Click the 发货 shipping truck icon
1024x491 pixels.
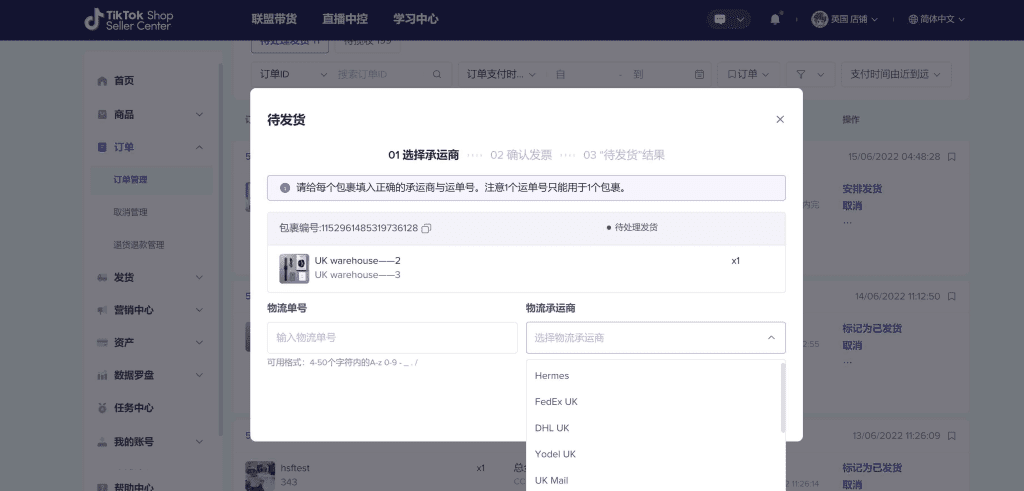102,277
